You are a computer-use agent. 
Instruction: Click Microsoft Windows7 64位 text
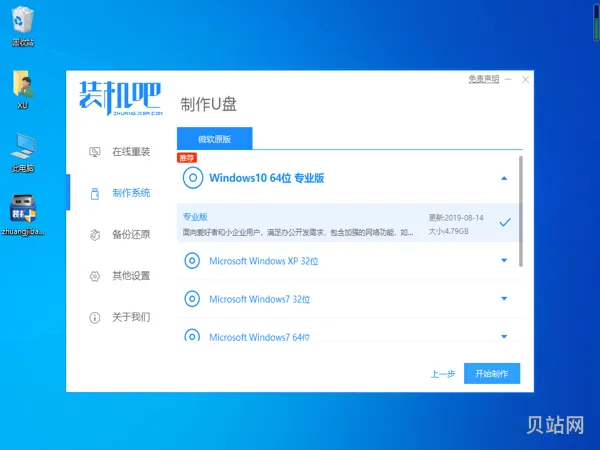(259, 337)
